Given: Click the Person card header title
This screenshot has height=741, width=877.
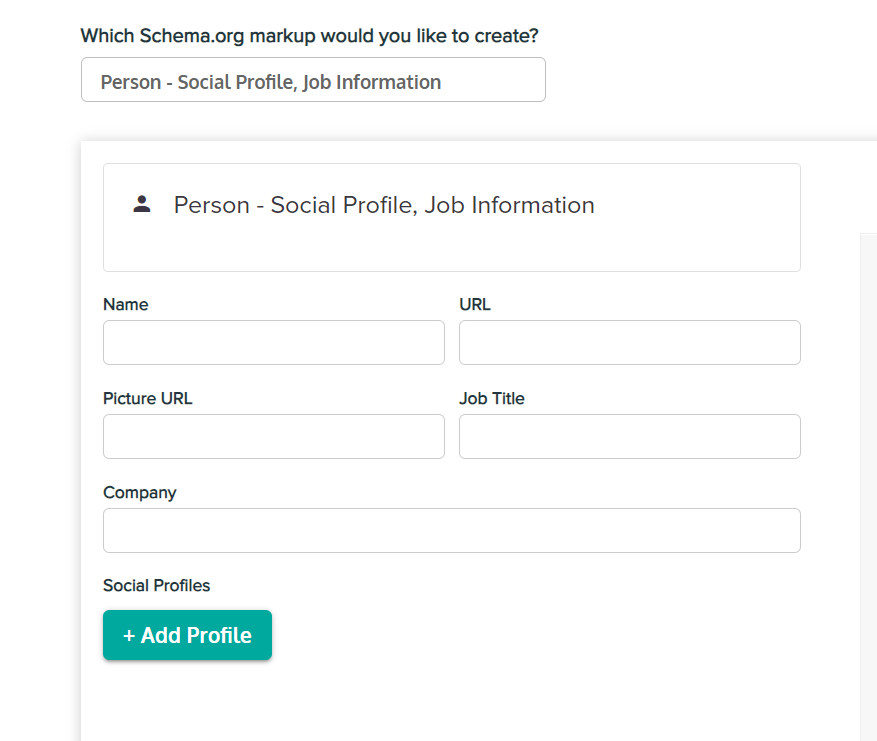Looking at the screenshot, I should coord(385,205).
